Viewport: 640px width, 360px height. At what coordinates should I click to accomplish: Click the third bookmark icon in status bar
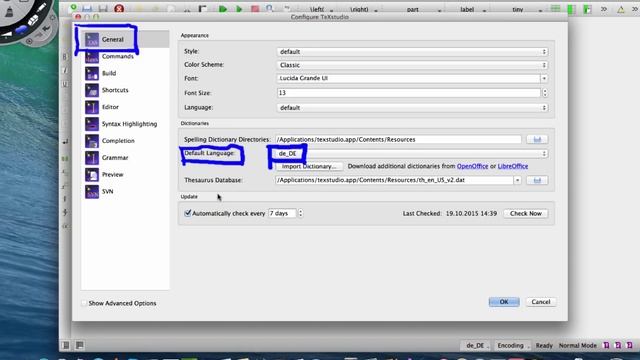point(630,345)
